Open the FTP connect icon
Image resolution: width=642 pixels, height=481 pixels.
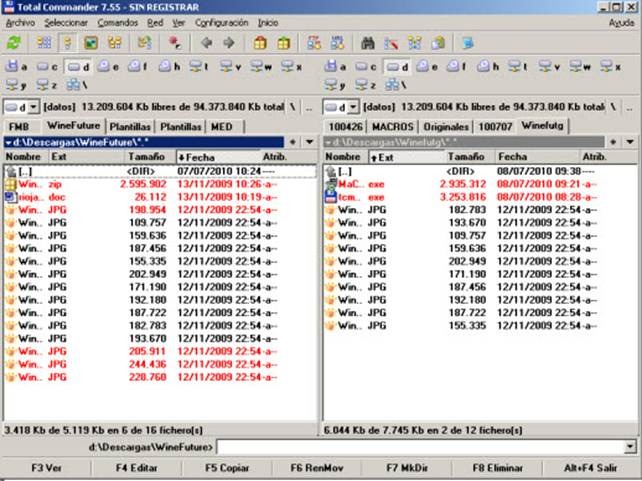[x=314, y=43]
